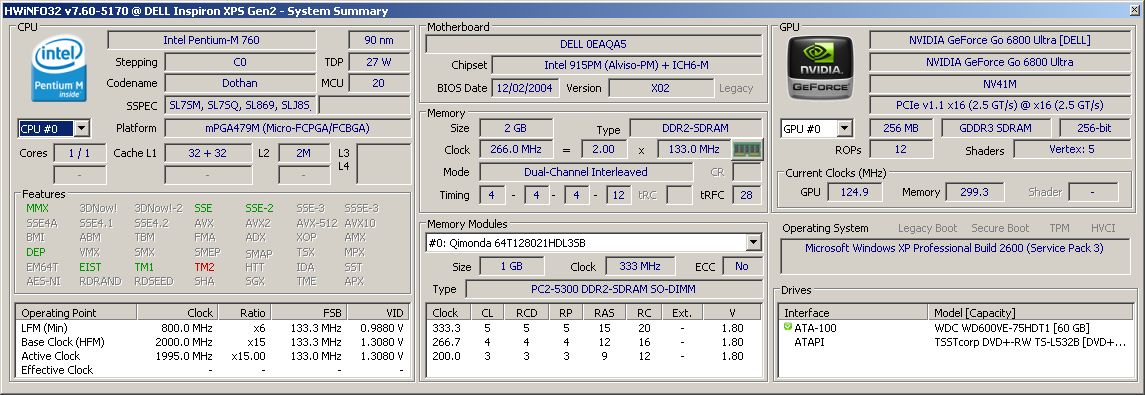The height and width of the screenshot is (395, 1145).
Task: Click the memory clock 266.0 MHz field
Action: click(515, 150)
